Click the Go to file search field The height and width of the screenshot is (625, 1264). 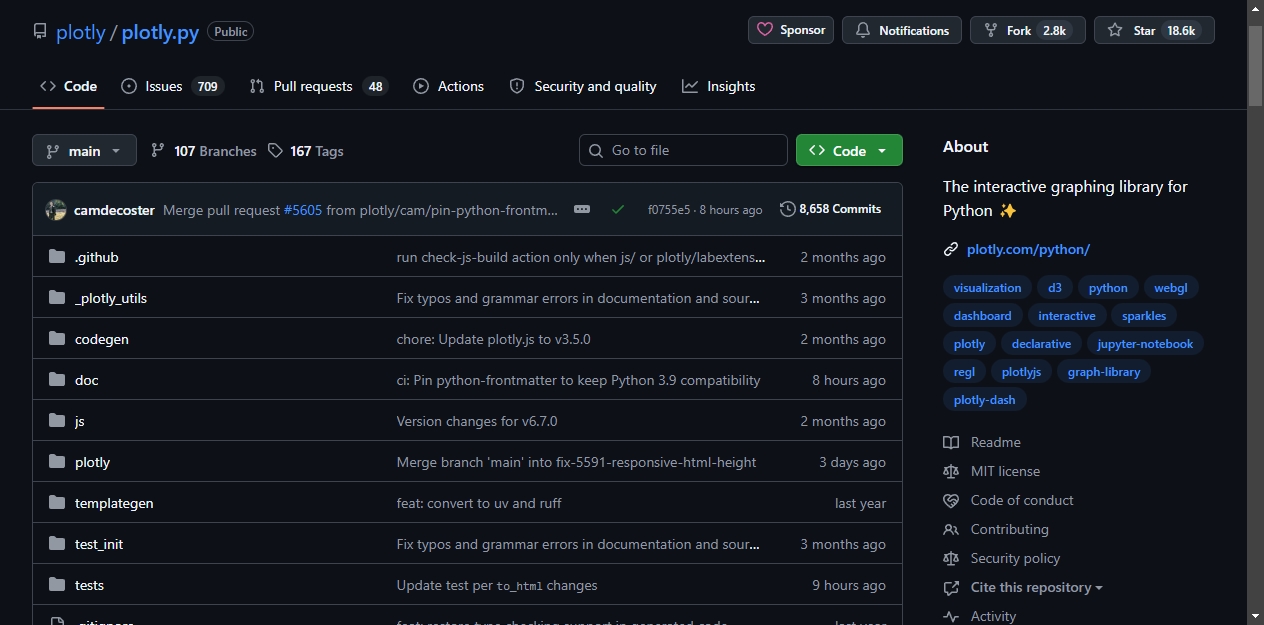point(683,150)
